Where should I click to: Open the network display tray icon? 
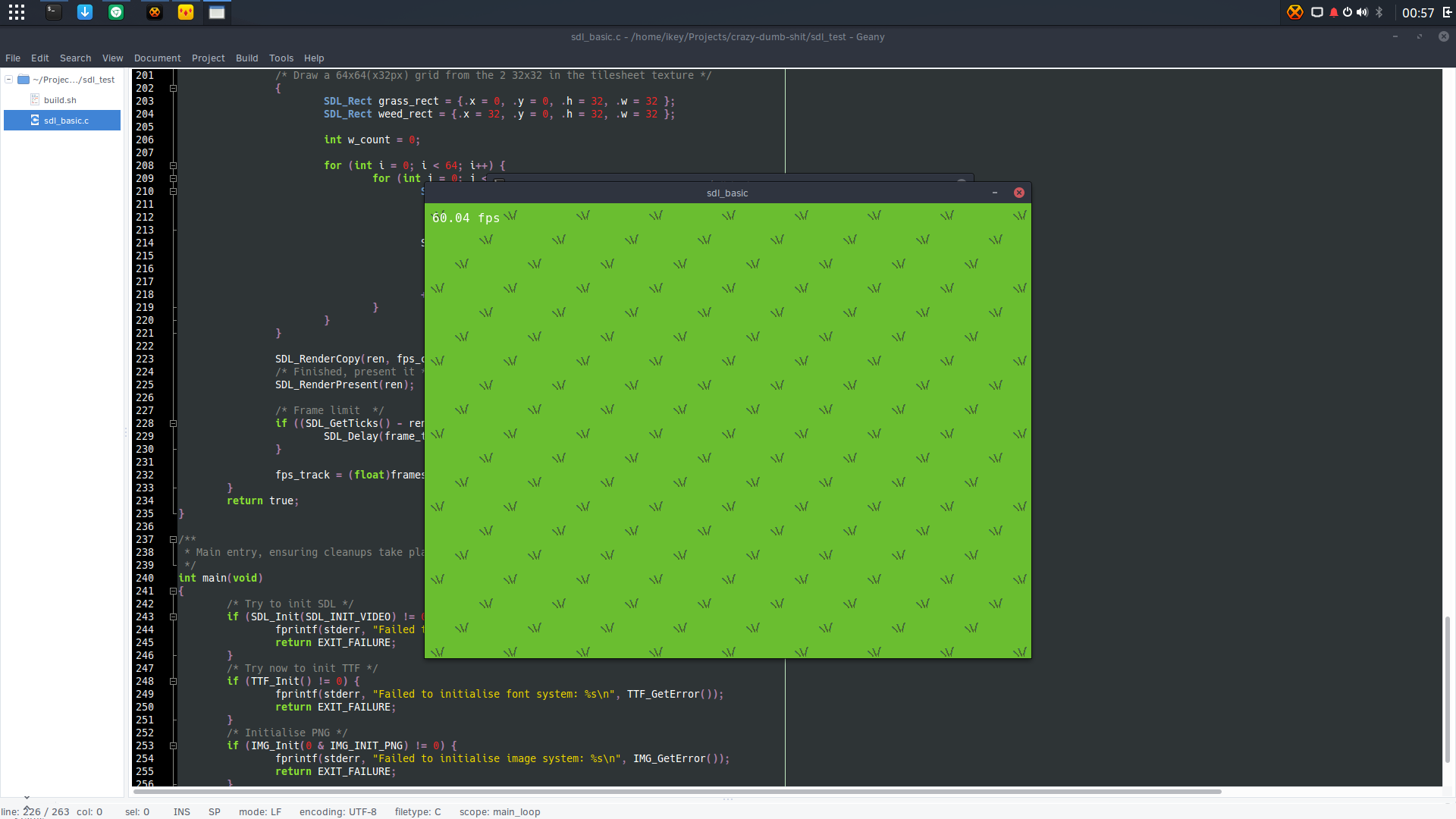click(x=1317, y=12)
